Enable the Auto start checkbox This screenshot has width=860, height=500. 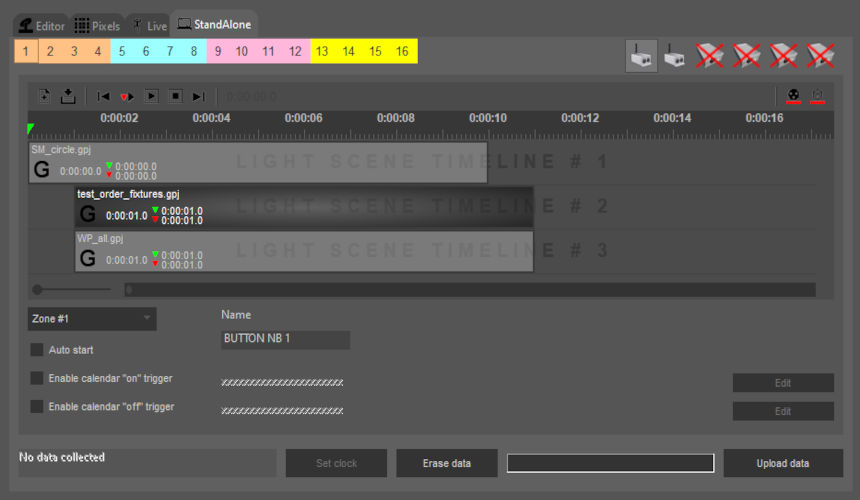pyautogui.click(x=37, y=350)
